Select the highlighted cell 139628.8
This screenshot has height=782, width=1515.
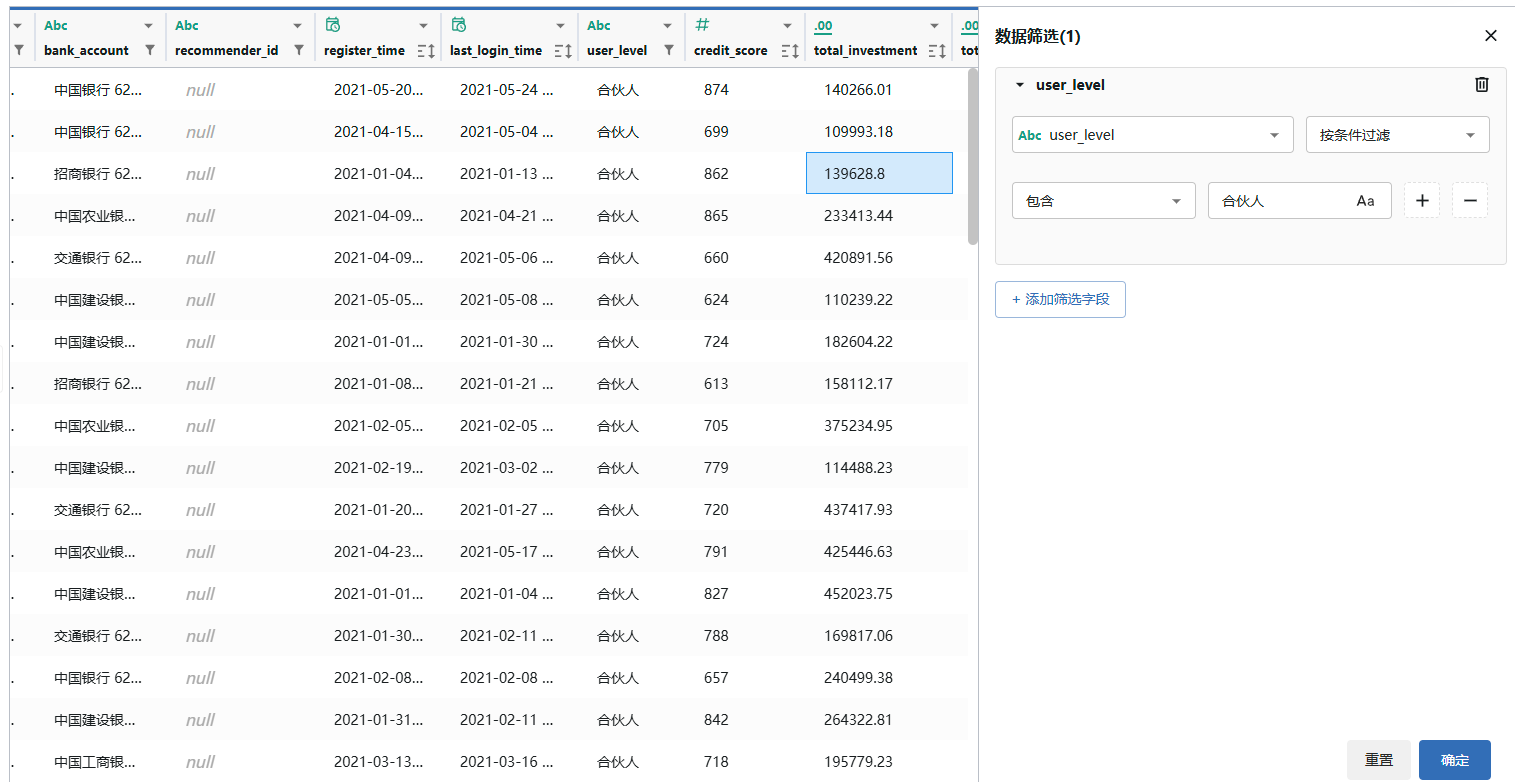(879, 174)
